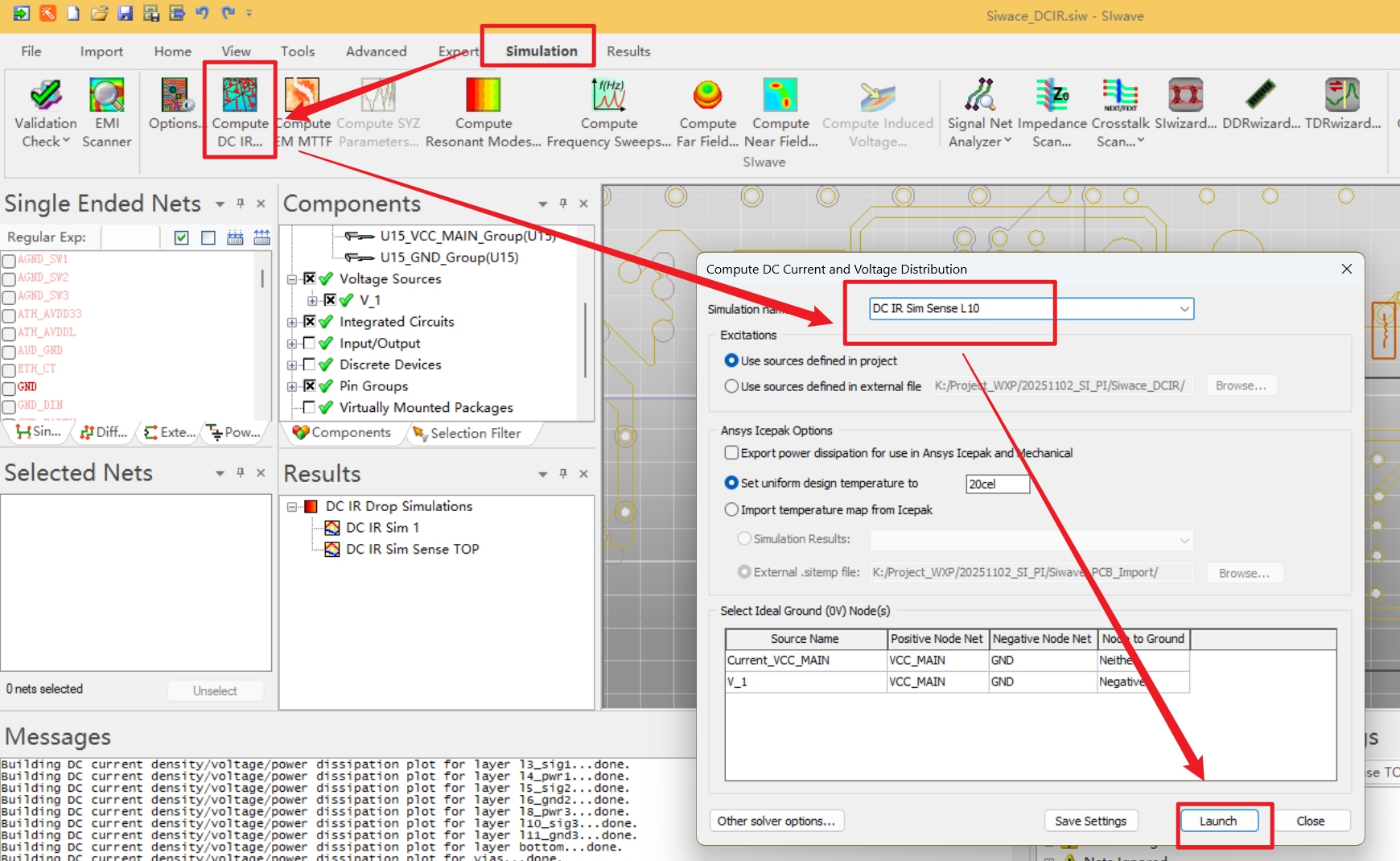Click the Open folder icon in quick access toolbar
Viewport: 1400px width, 861px height.
click(x=99, y=13)
